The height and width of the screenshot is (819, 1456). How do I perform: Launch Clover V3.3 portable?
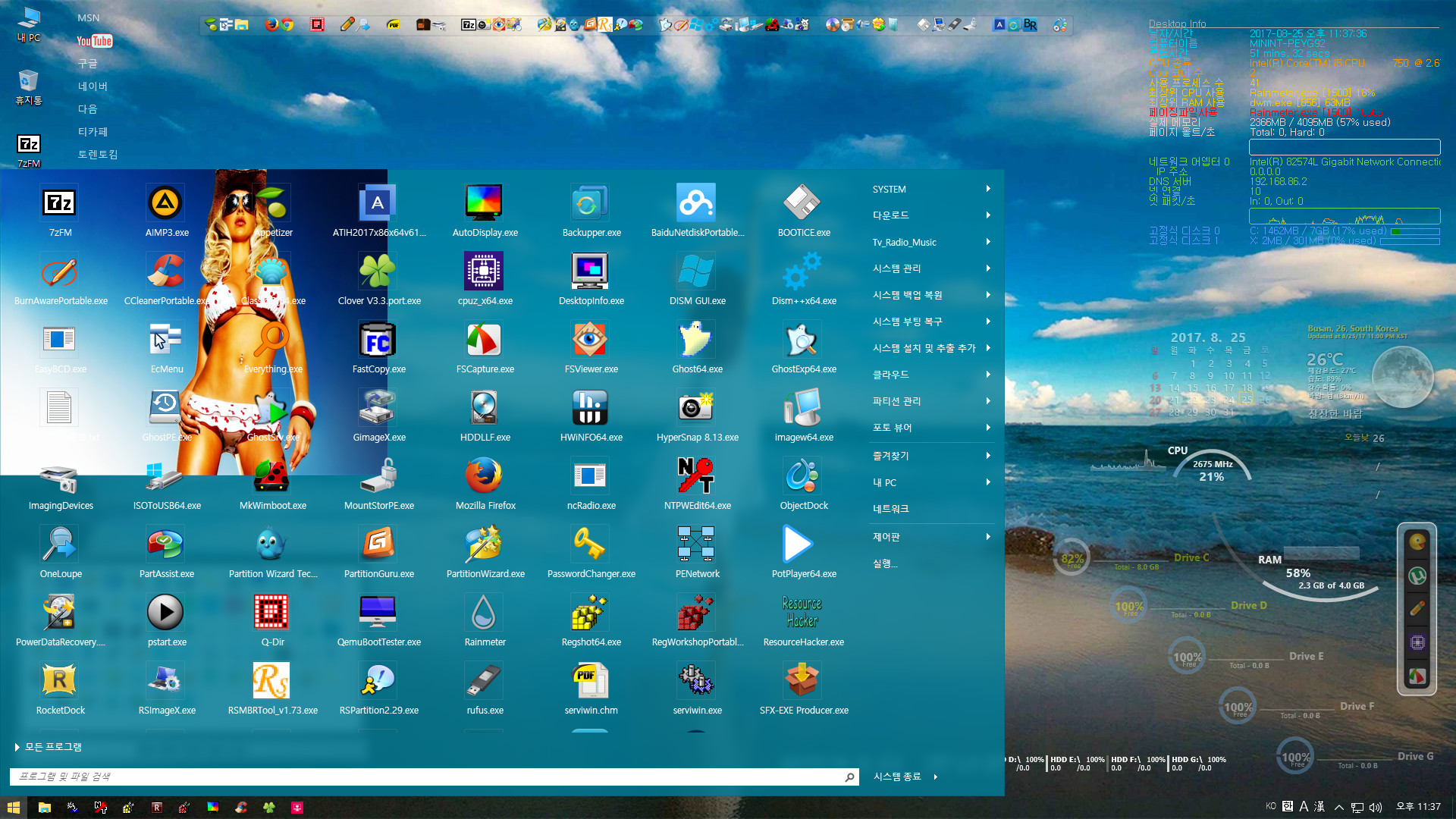coord(378,279)
